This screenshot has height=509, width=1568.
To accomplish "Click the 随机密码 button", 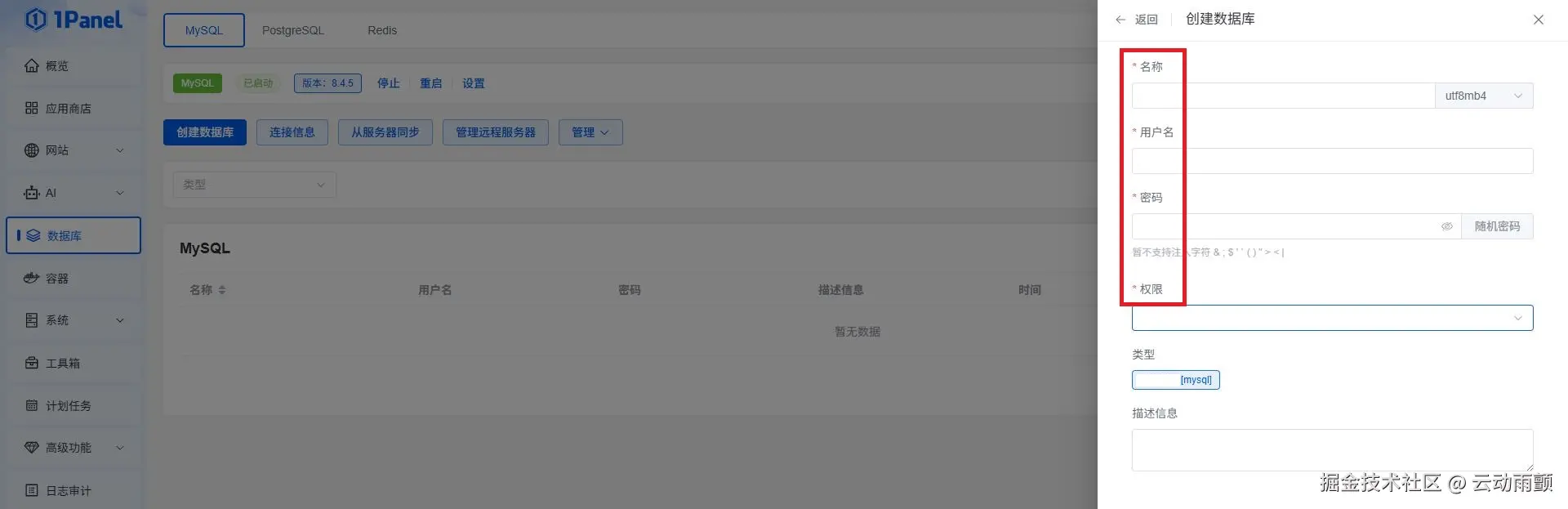I will pyautogui.click(x=1498, y=226).
